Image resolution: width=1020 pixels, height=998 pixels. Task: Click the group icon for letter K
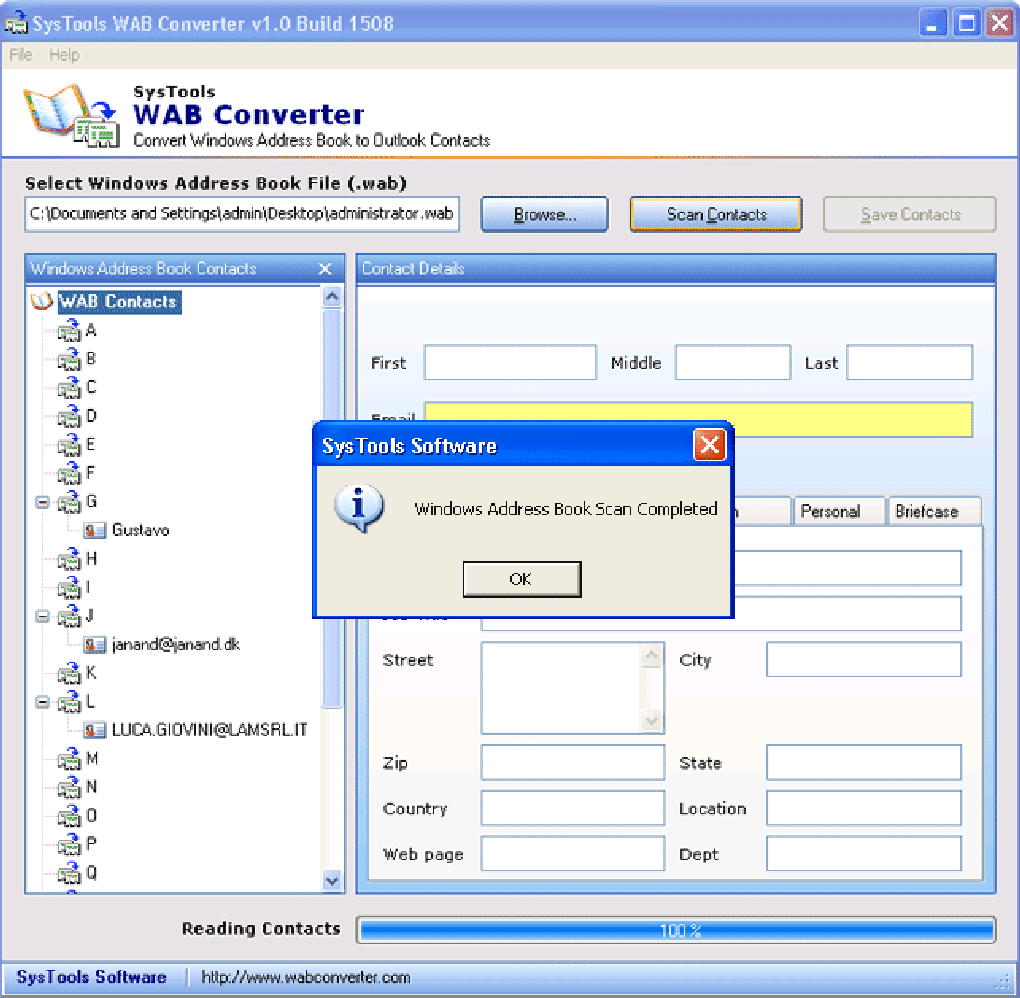tap(70, 674)
